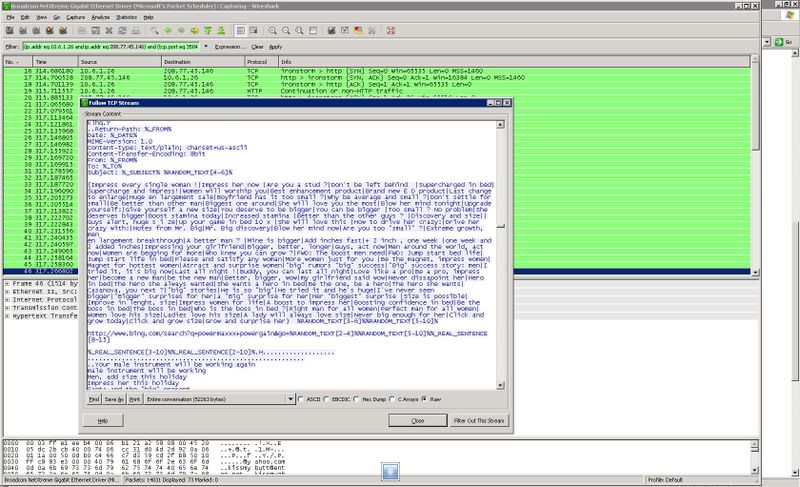Click the Print button in stream dialog

click(x=134, y=399)
